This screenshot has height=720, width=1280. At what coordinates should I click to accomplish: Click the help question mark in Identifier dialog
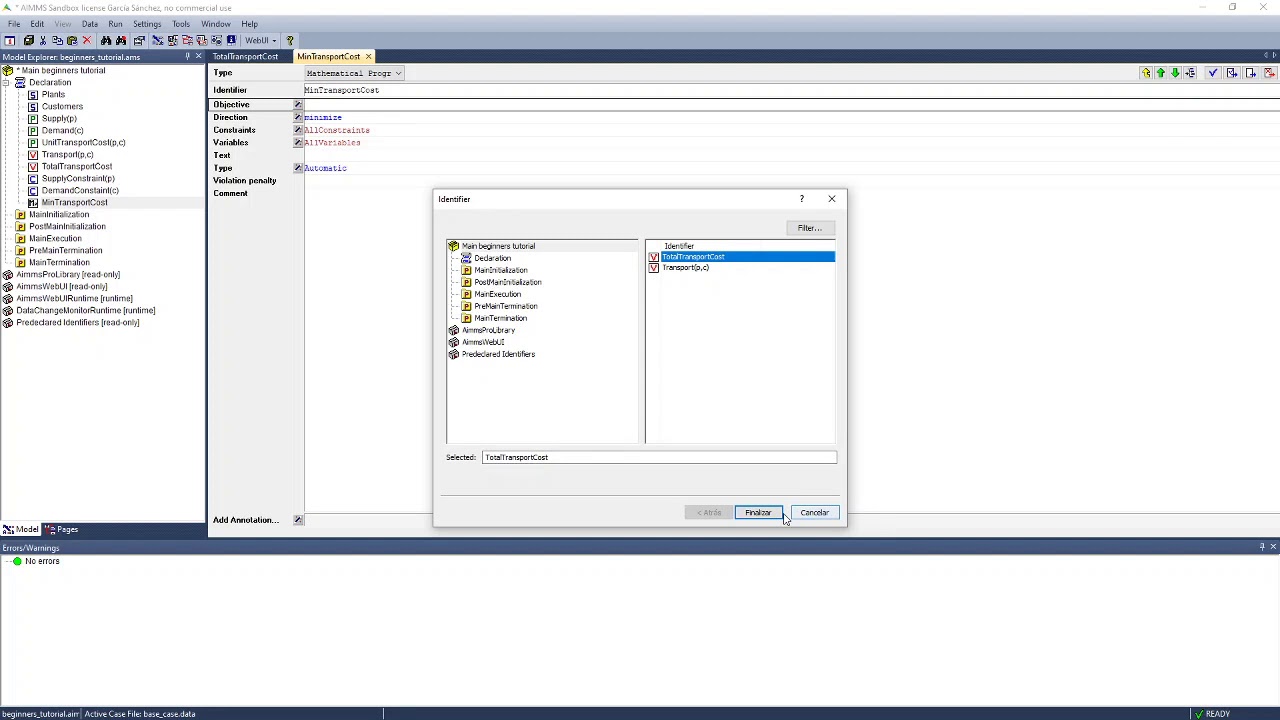click(801, 199)
